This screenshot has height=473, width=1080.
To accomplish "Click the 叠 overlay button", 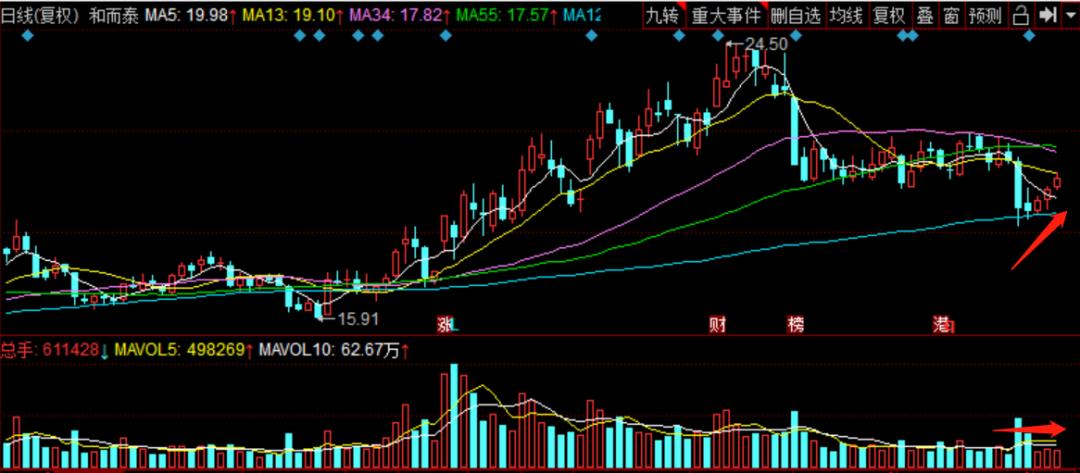I will pos(924,15).
